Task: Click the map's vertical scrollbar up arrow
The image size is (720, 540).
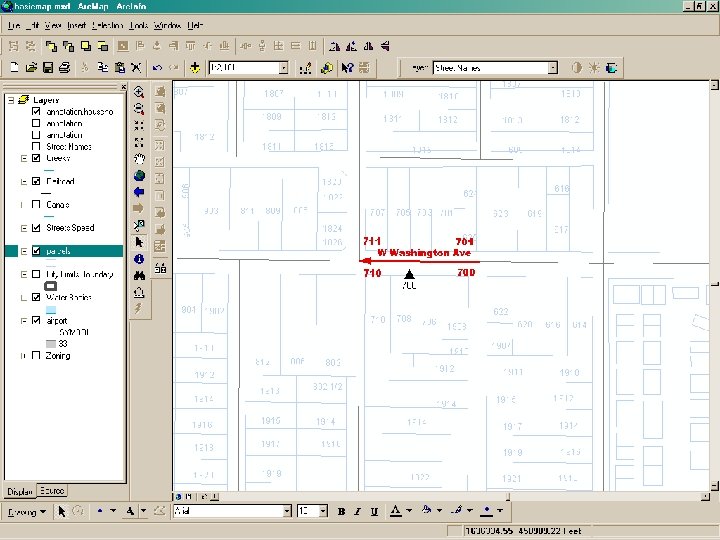Action: coord(714,85)
